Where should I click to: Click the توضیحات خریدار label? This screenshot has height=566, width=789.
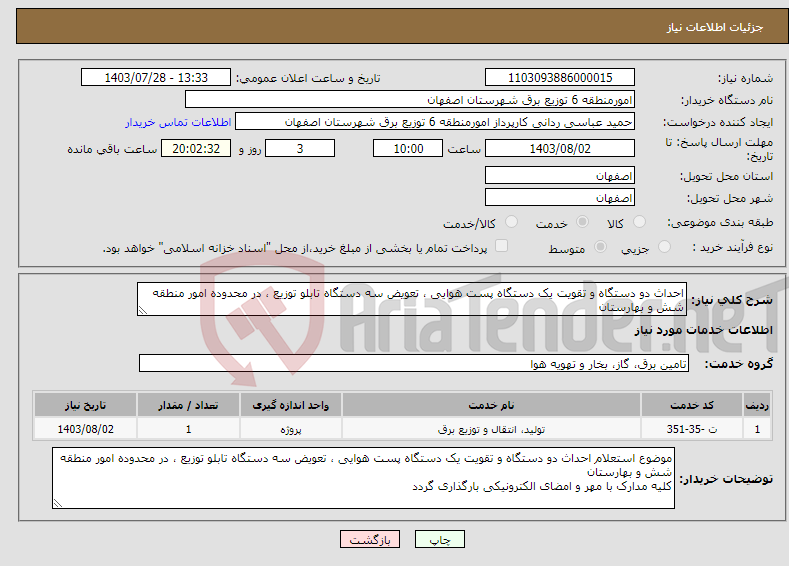coord(726,479)
